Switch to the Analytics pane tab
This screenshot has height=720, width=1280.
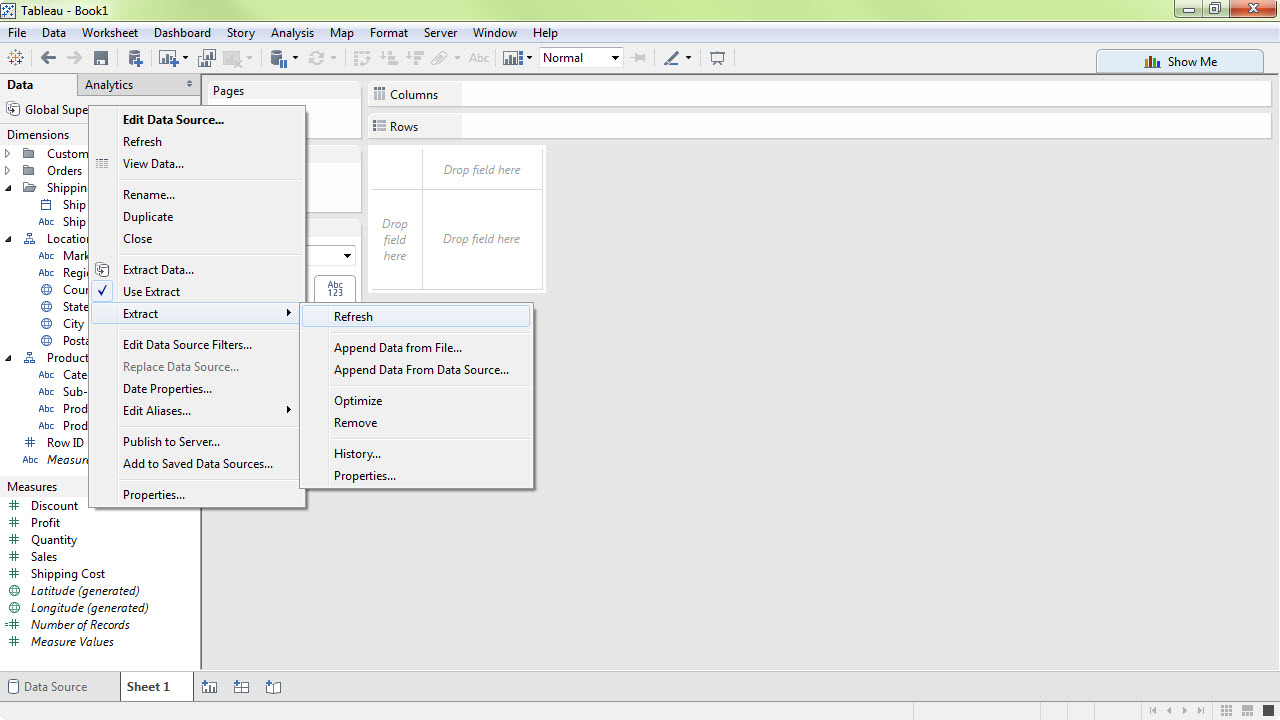pyautogui.click(x=139, y=85)
